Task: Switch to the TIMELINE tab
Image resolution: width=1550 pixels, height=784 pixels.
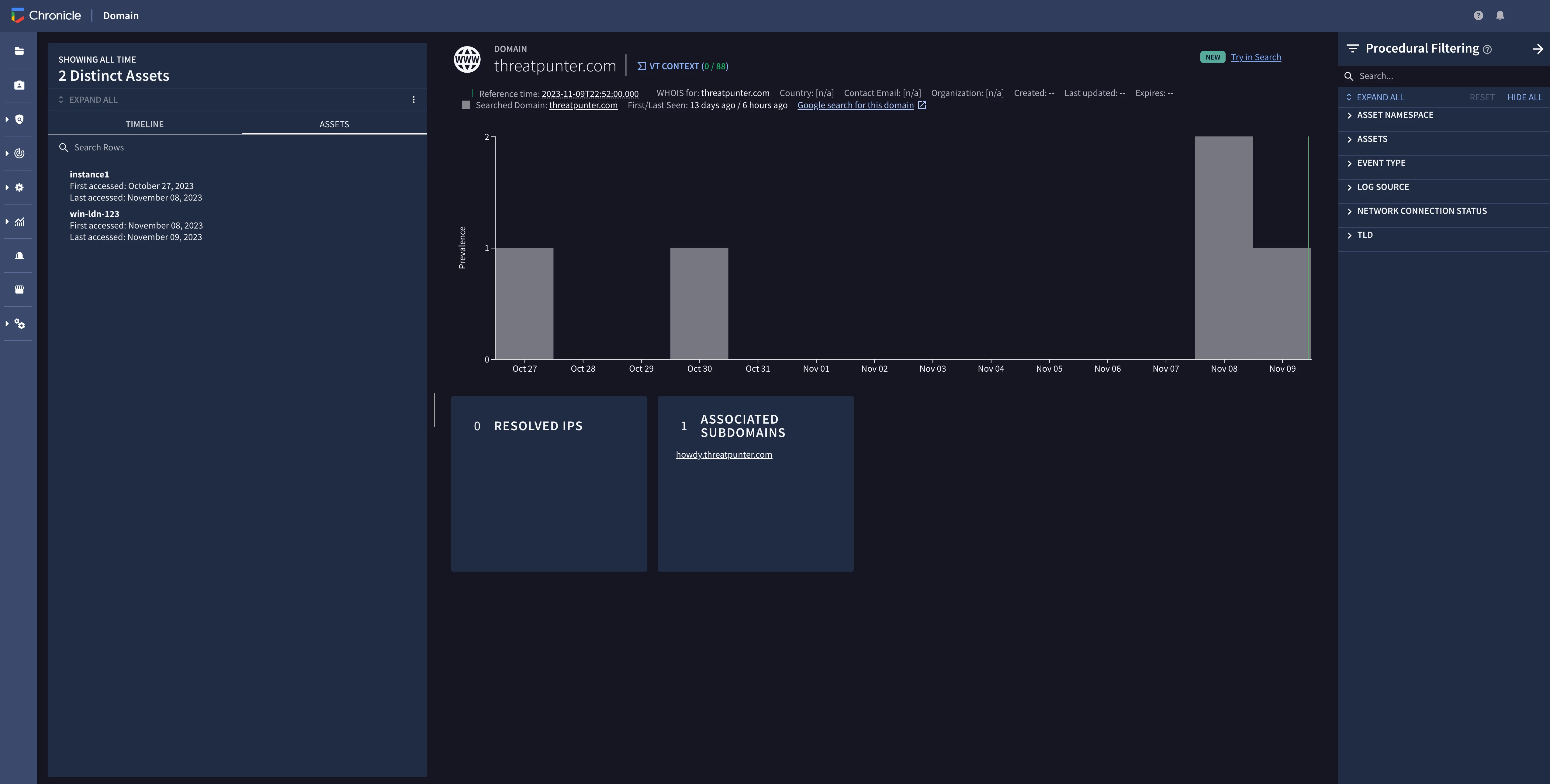Action: [x=144, y=124]
